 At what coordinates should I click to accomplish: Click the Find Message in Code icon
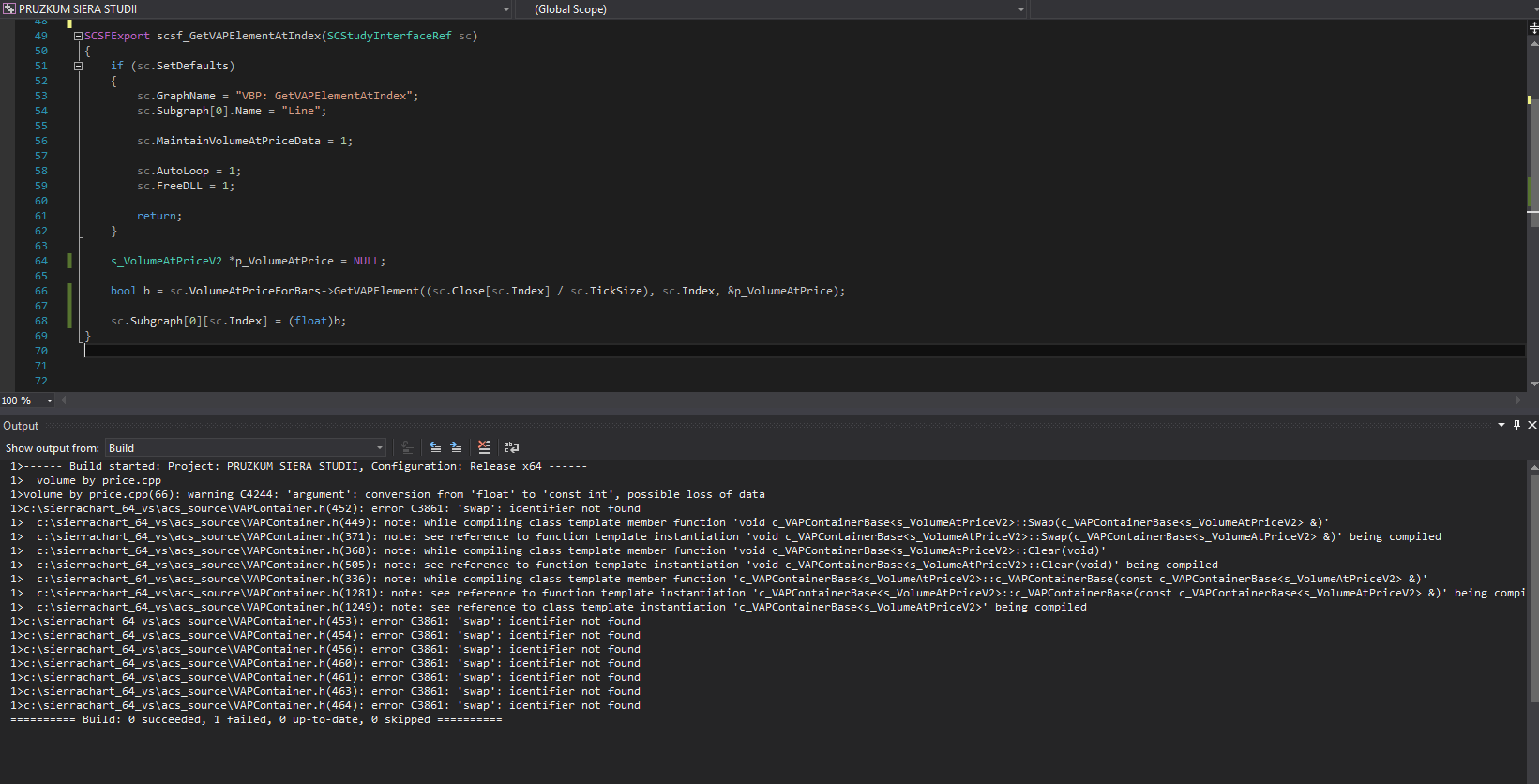coord(407,447)
